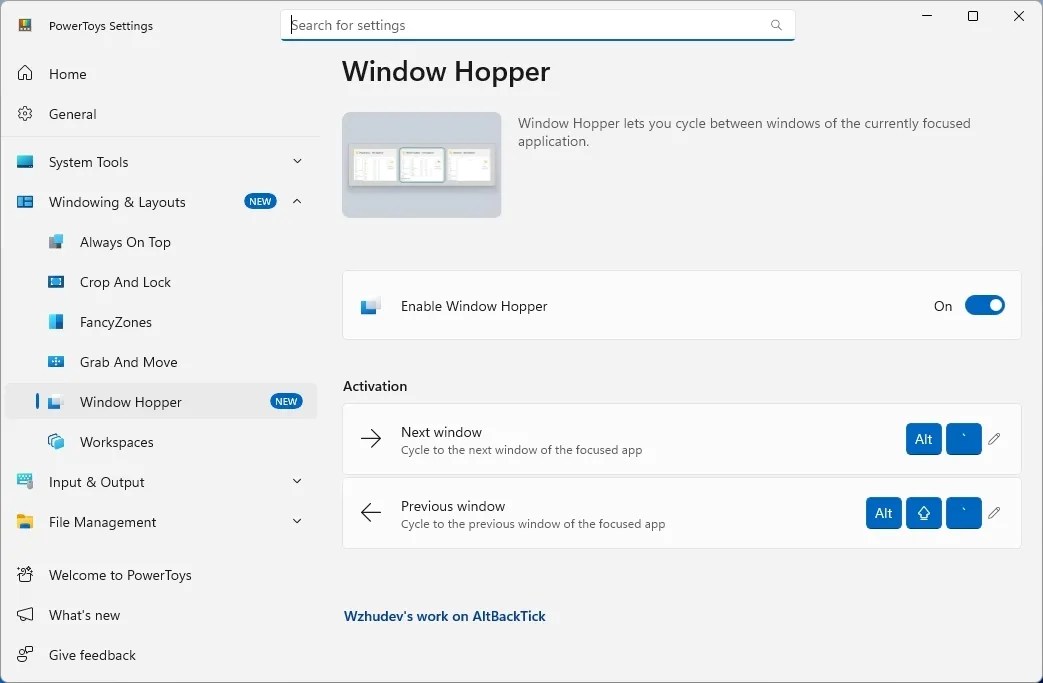Click NEW badge beside Windowing & Layouts

260,202
